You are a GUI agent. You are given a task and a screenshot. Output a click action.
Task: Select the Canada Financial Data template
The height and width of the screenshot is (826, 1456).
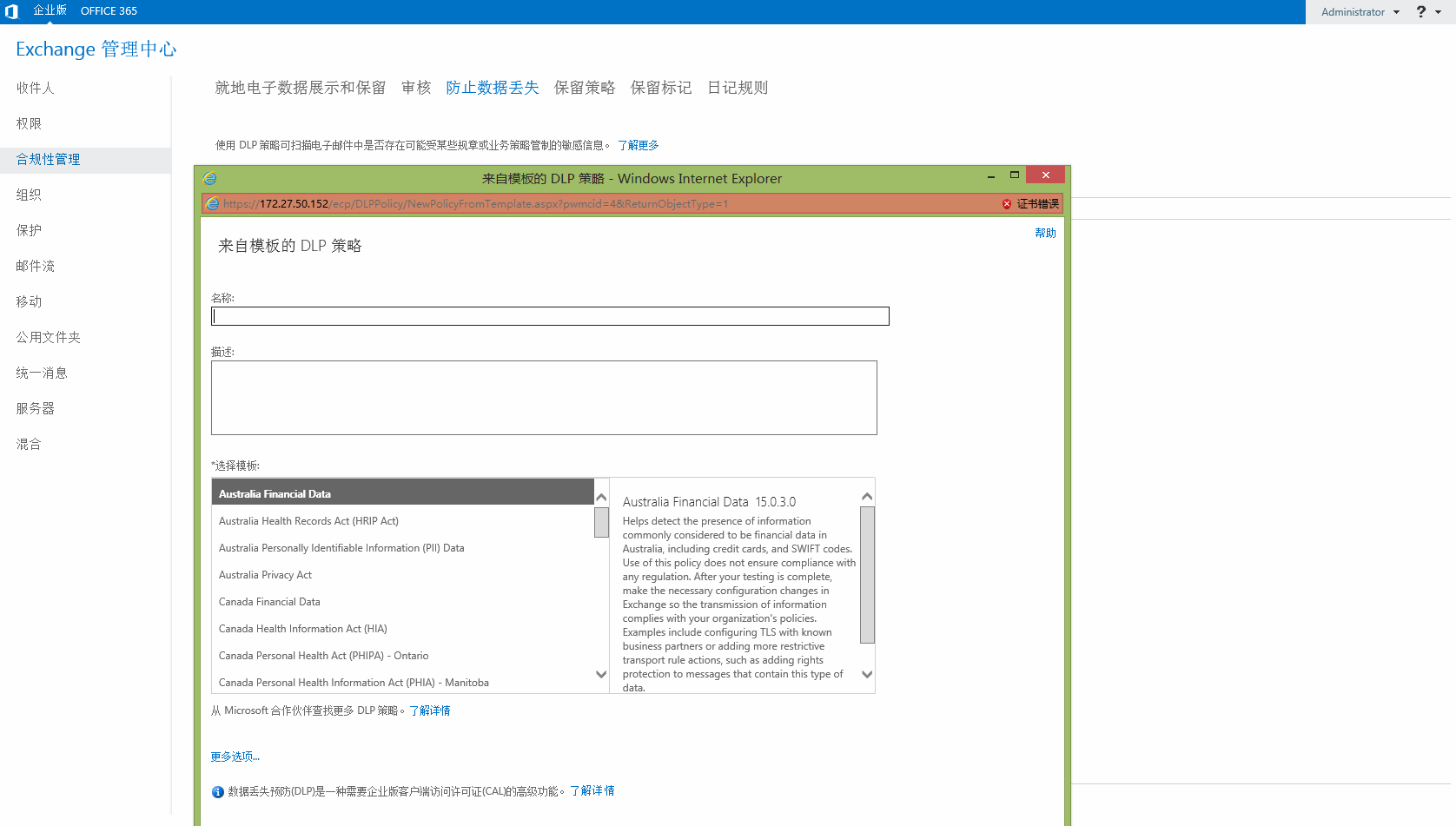(x=403, y=602)
